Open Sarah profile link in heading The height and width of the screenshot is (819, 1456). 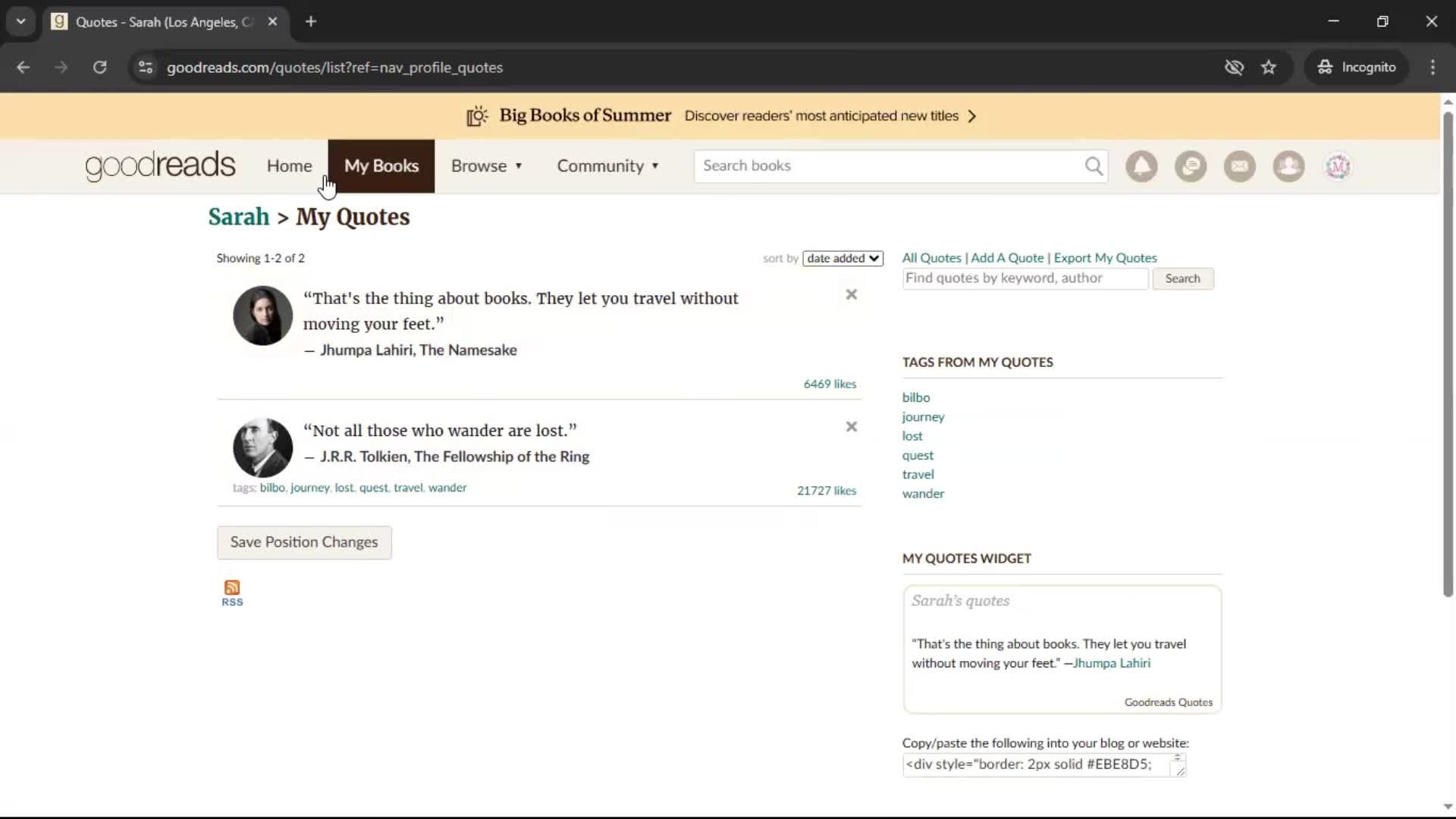[x=239, y=217]
